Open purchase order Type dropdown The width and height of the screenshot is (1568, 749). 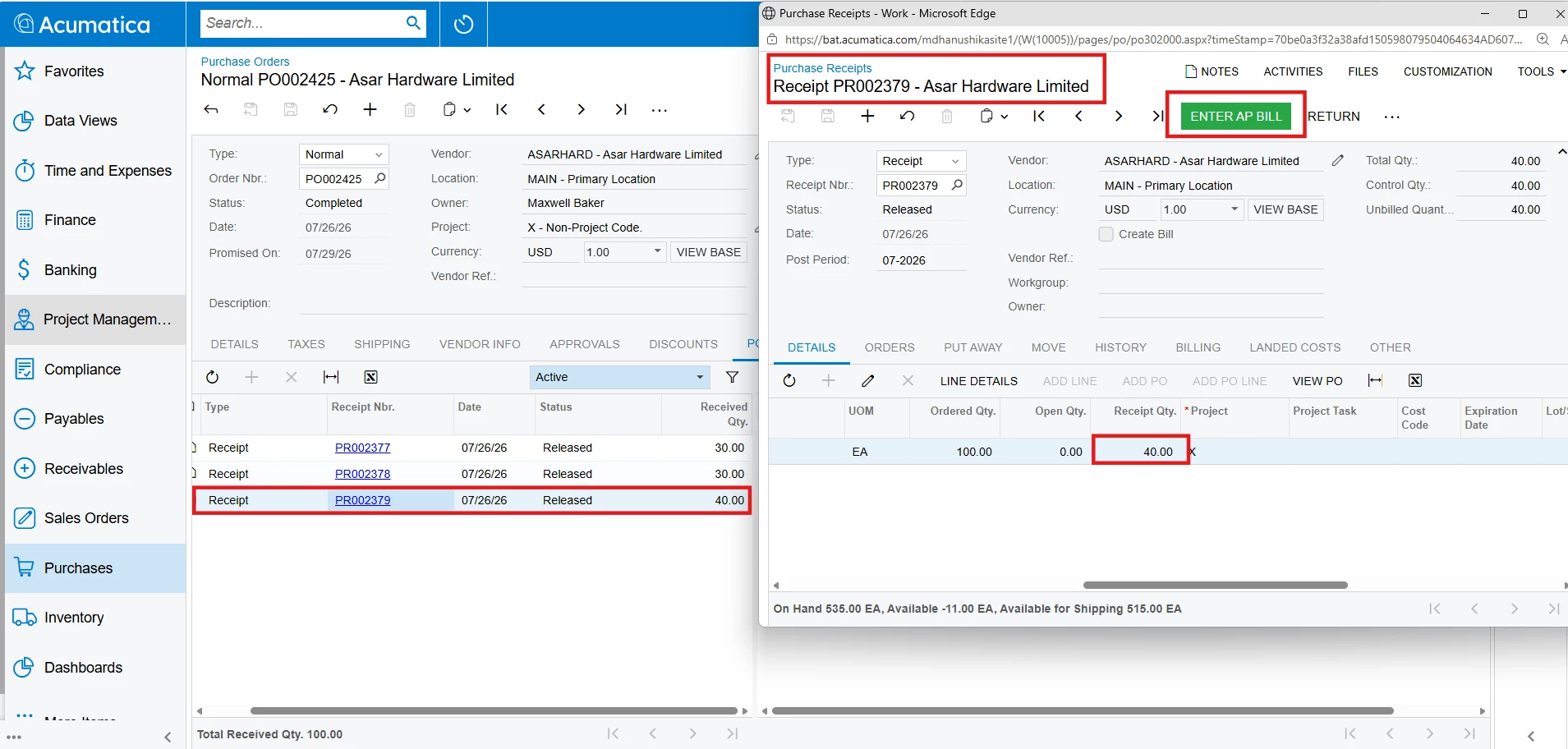(379, 154)
